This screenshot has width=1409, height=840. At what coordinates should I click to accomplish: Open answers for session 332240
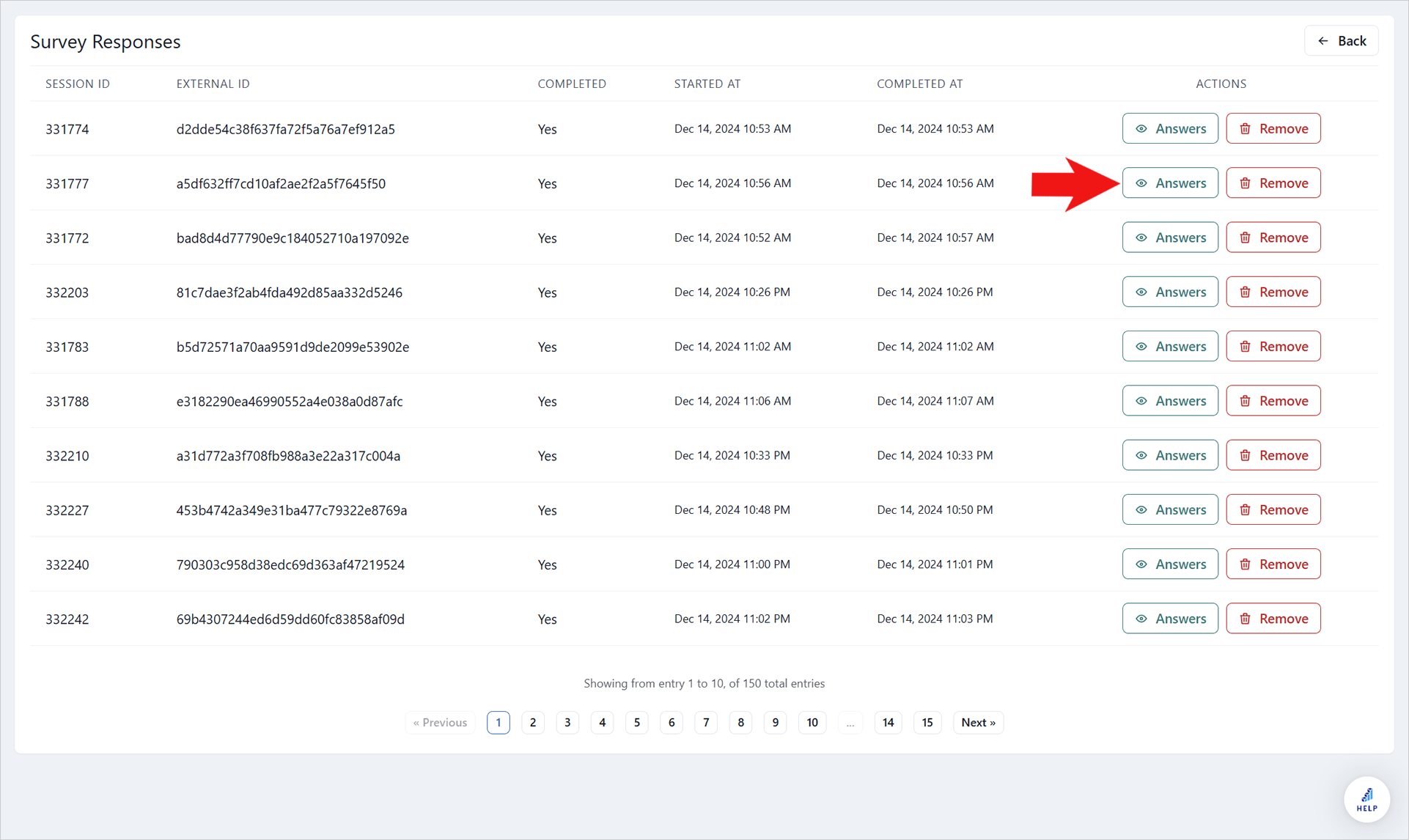coord(1170,564)
